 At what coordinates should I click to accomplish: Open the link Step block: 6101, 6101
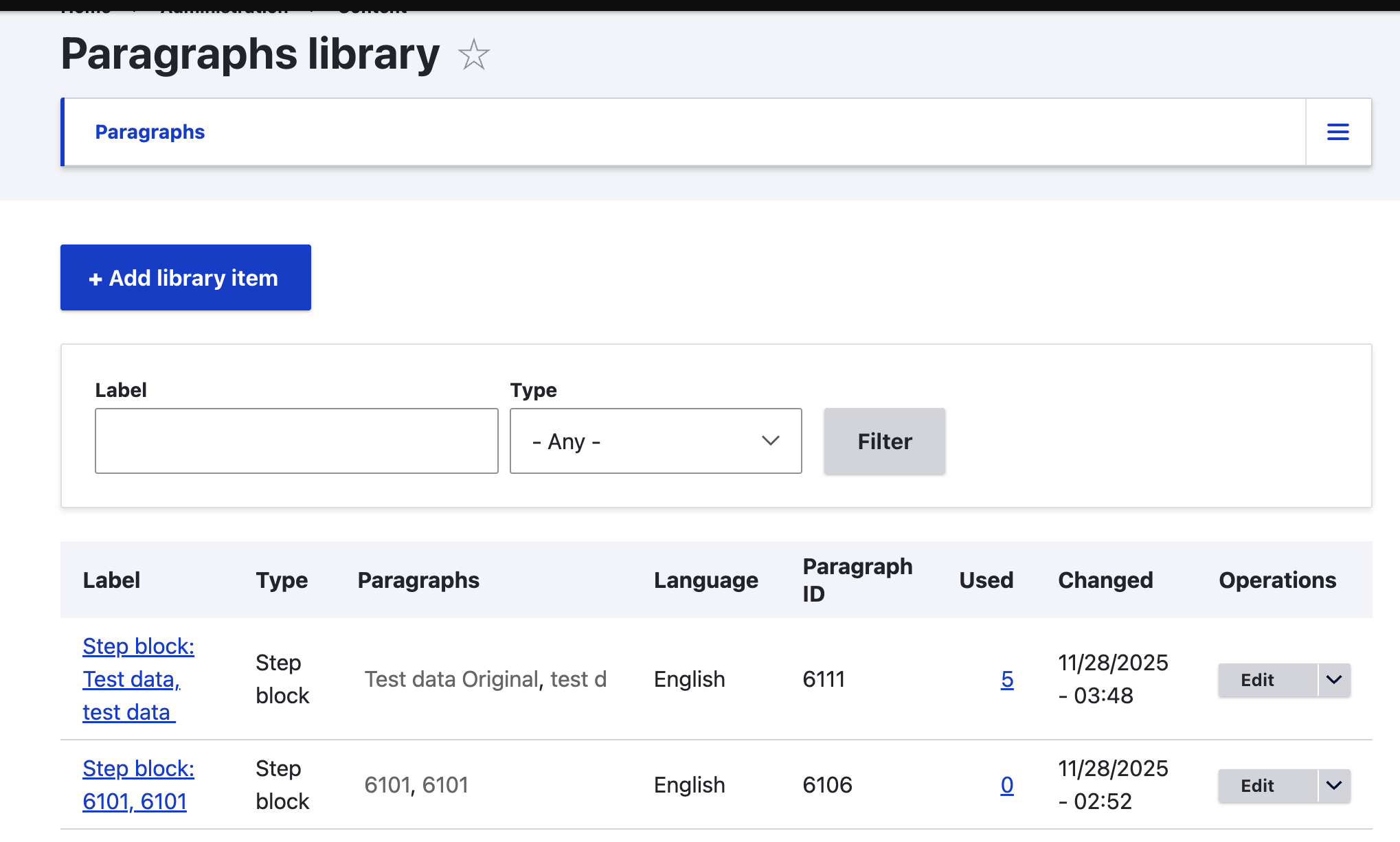coord(138,785)
